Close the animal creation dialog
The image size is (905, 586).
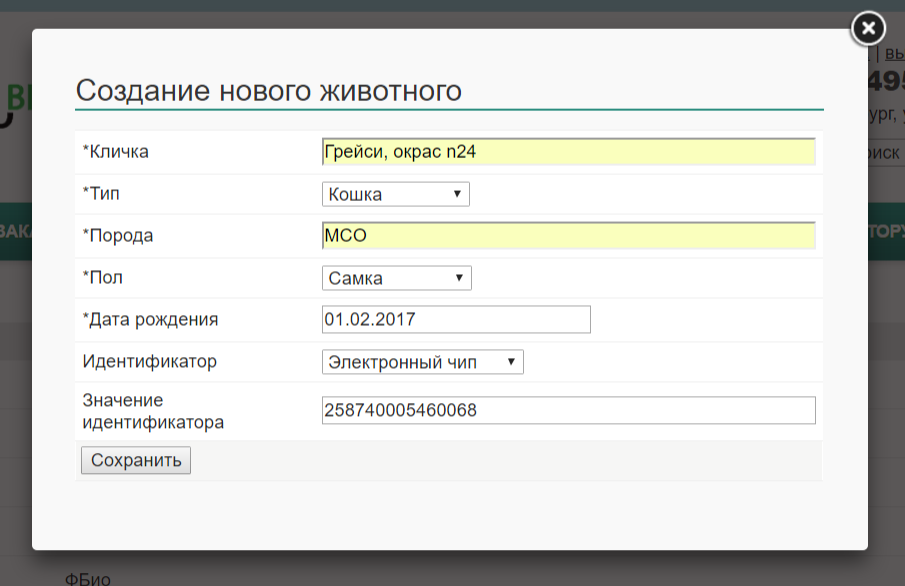(x=867, y=28)
